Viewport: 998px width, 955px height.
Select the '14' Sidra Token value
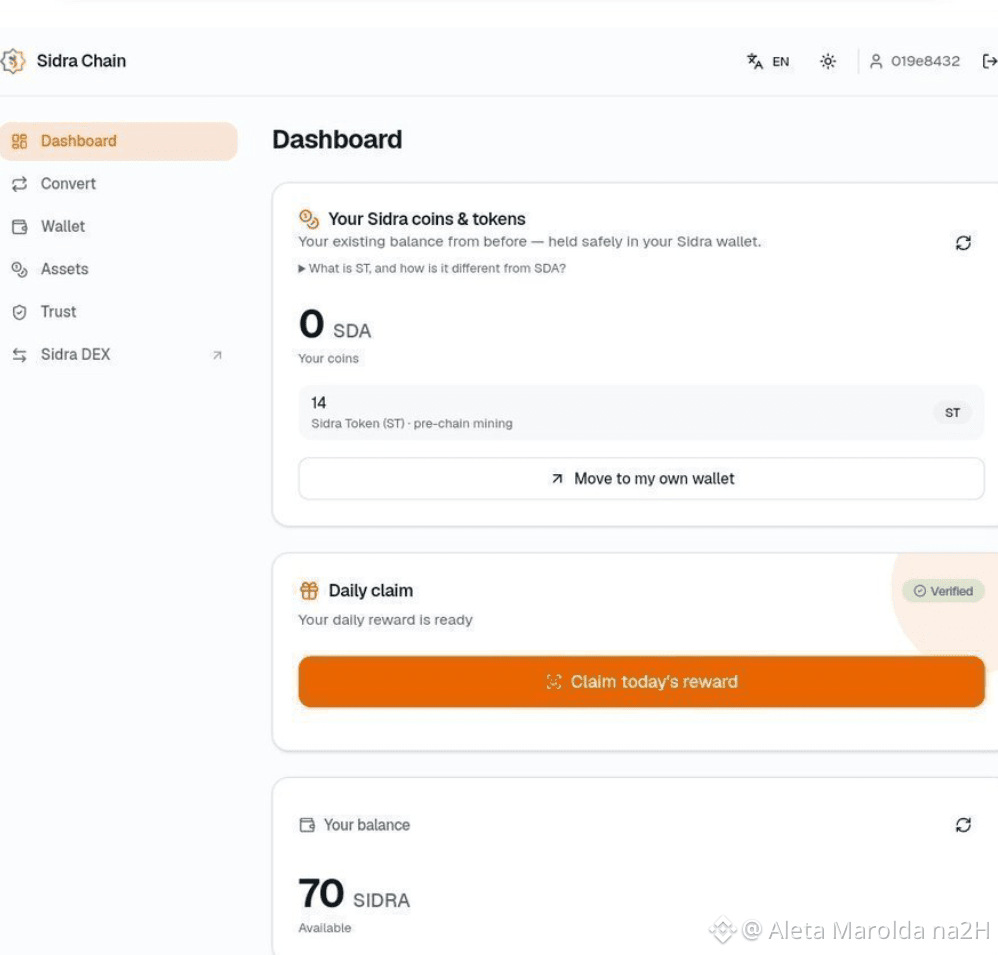[x=318, y=403]
